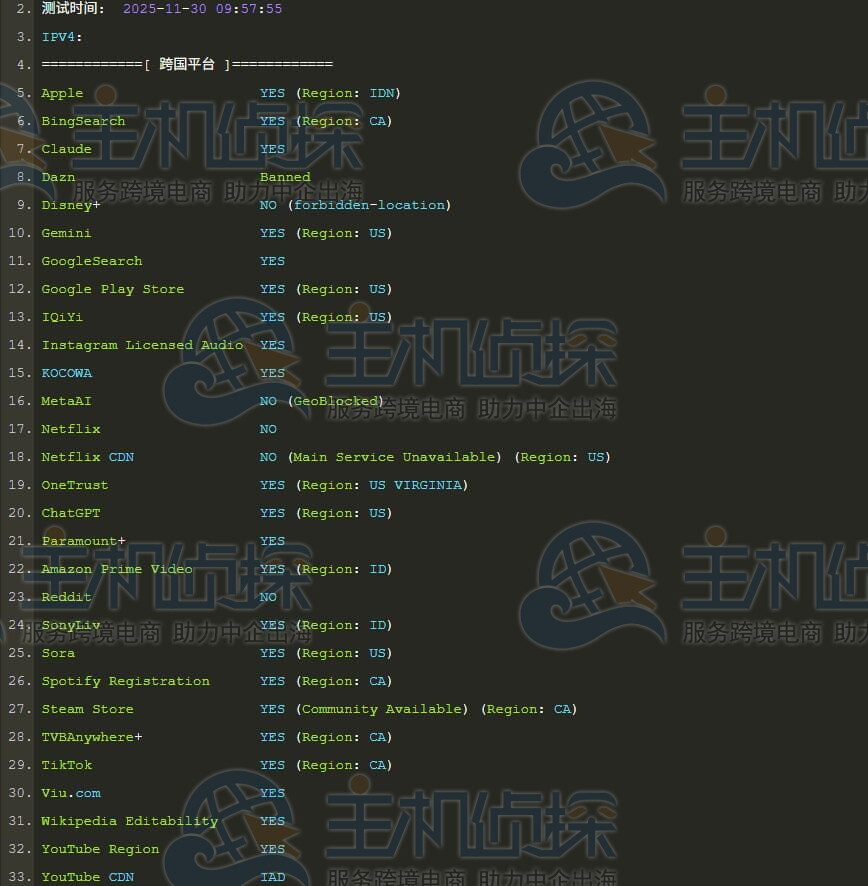Image resolution: width=868 pixels, height=886 pixels.
Task: Click the NO result beside Netflix
Action: 268,429
